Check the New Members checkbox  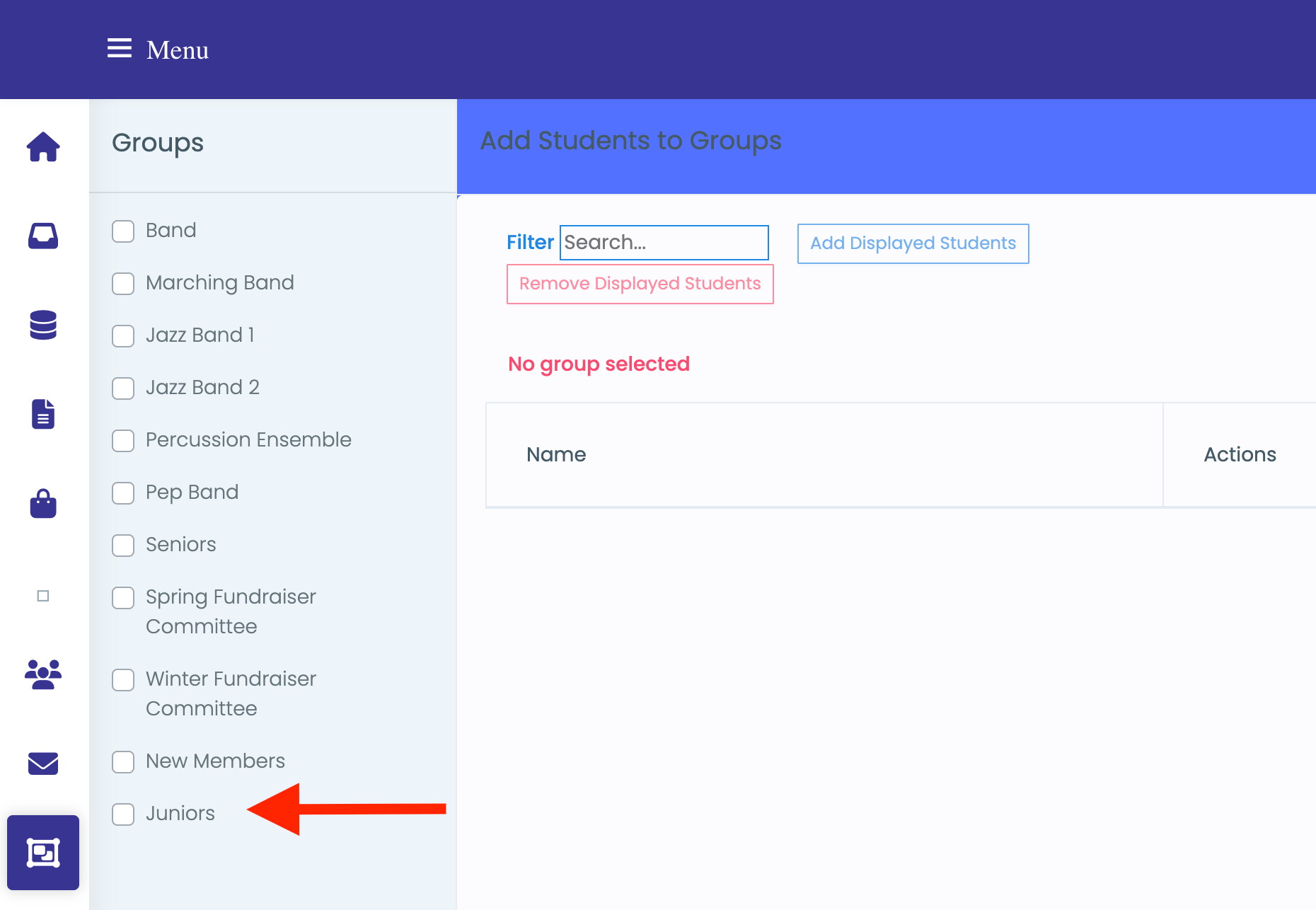tap(123, 762)
